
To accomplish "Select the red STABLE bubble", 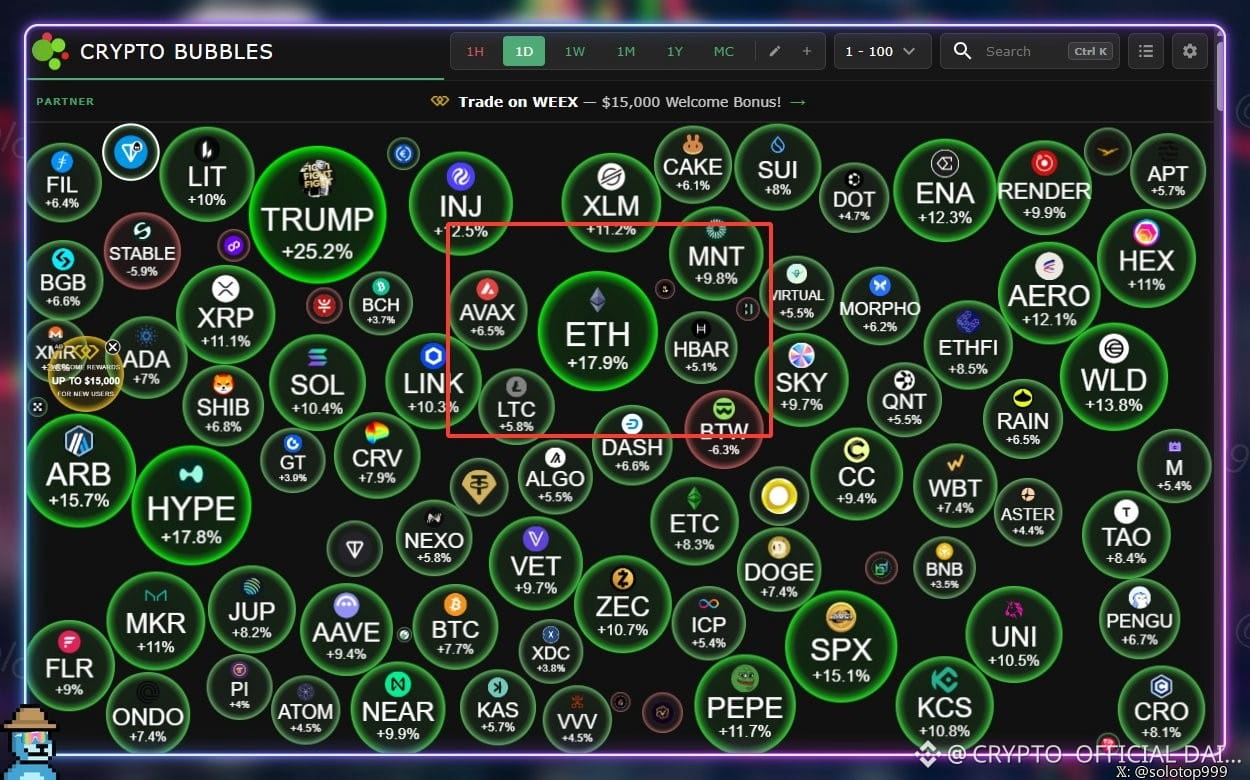I will (142, 250).
